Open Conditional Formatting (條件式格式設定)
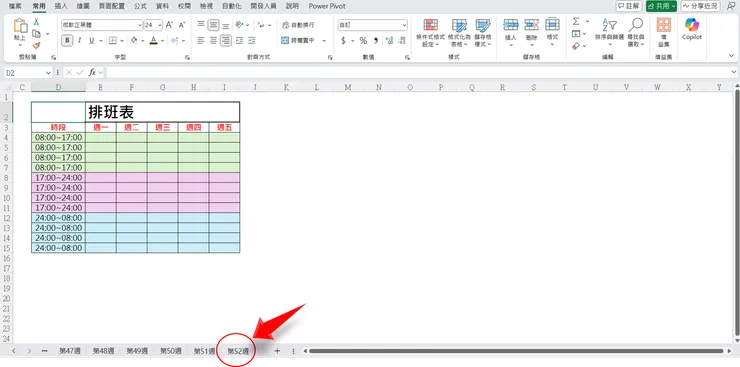Image resolution: width=740 pixels, height=367 pixels. point(430,33)
